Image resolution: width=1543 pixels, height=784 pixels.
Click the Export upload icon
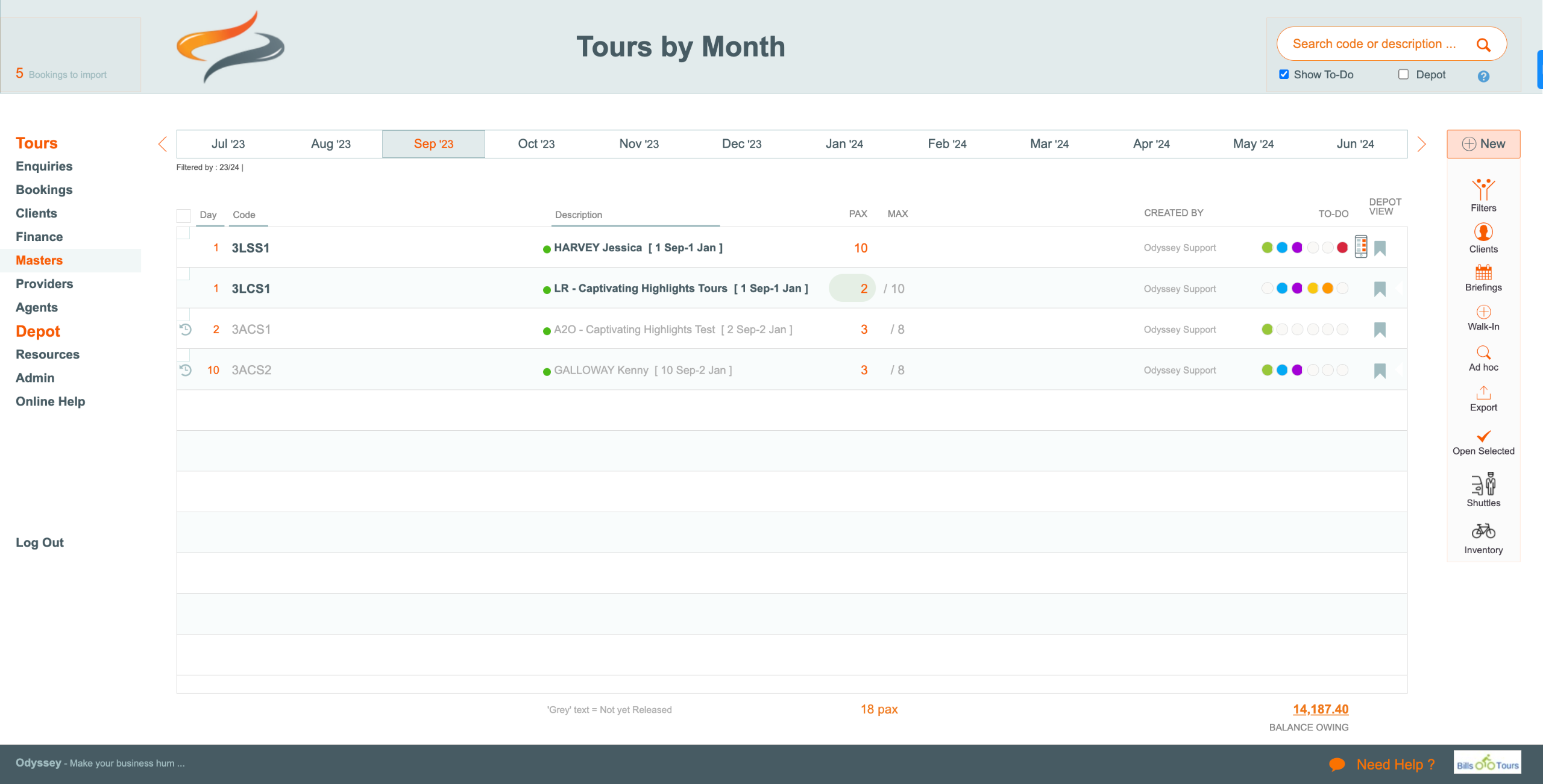[1483, 393]
